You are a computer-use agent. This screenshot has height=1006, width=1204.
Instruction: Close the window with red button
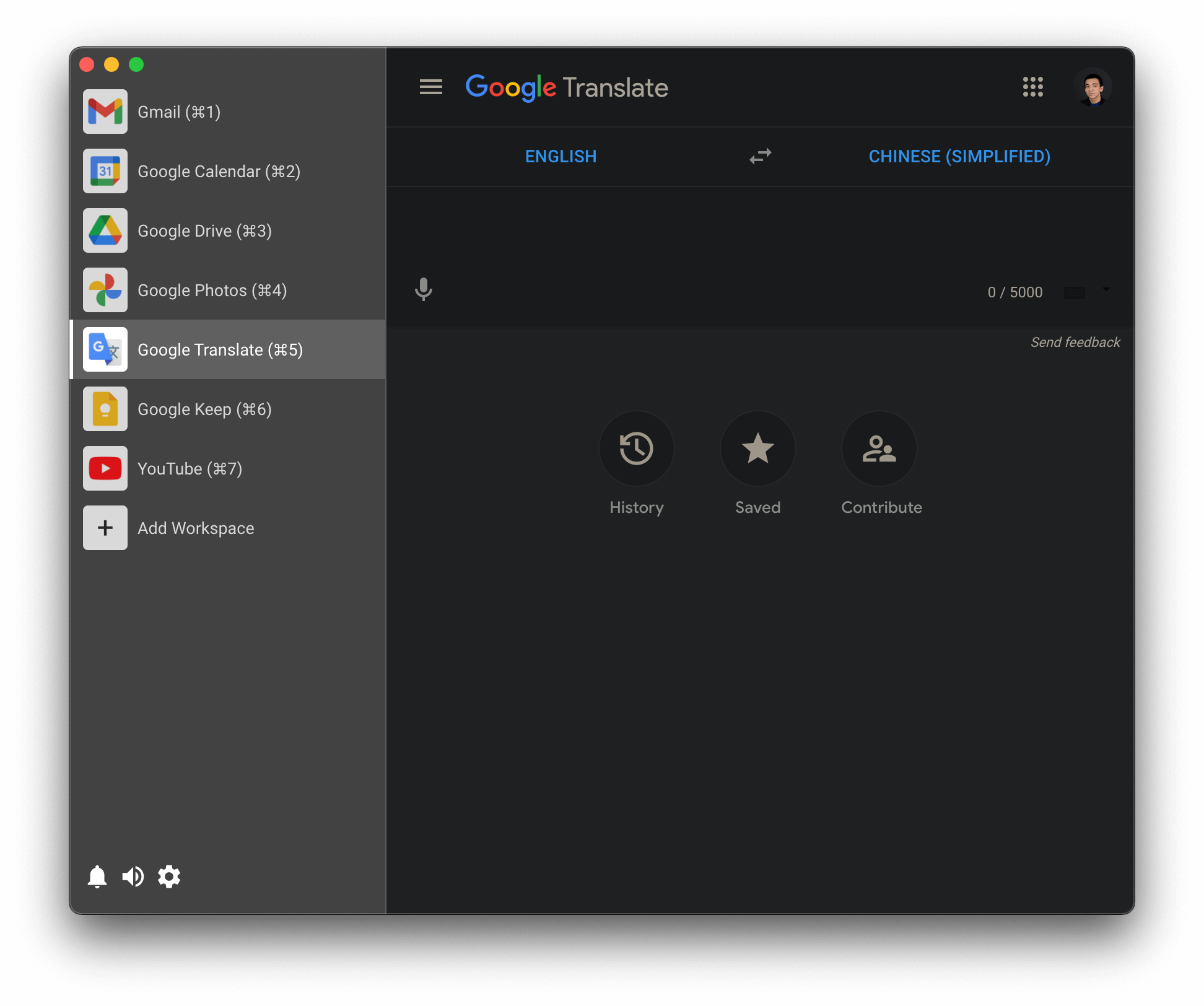[87, 64]
